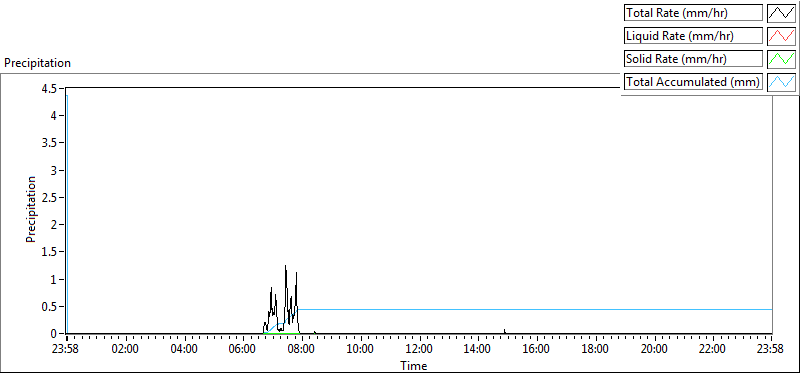This screenshot has height=373, width=800.
Task: Click the 23:58 start time axis label
Action: pos(67,349)
